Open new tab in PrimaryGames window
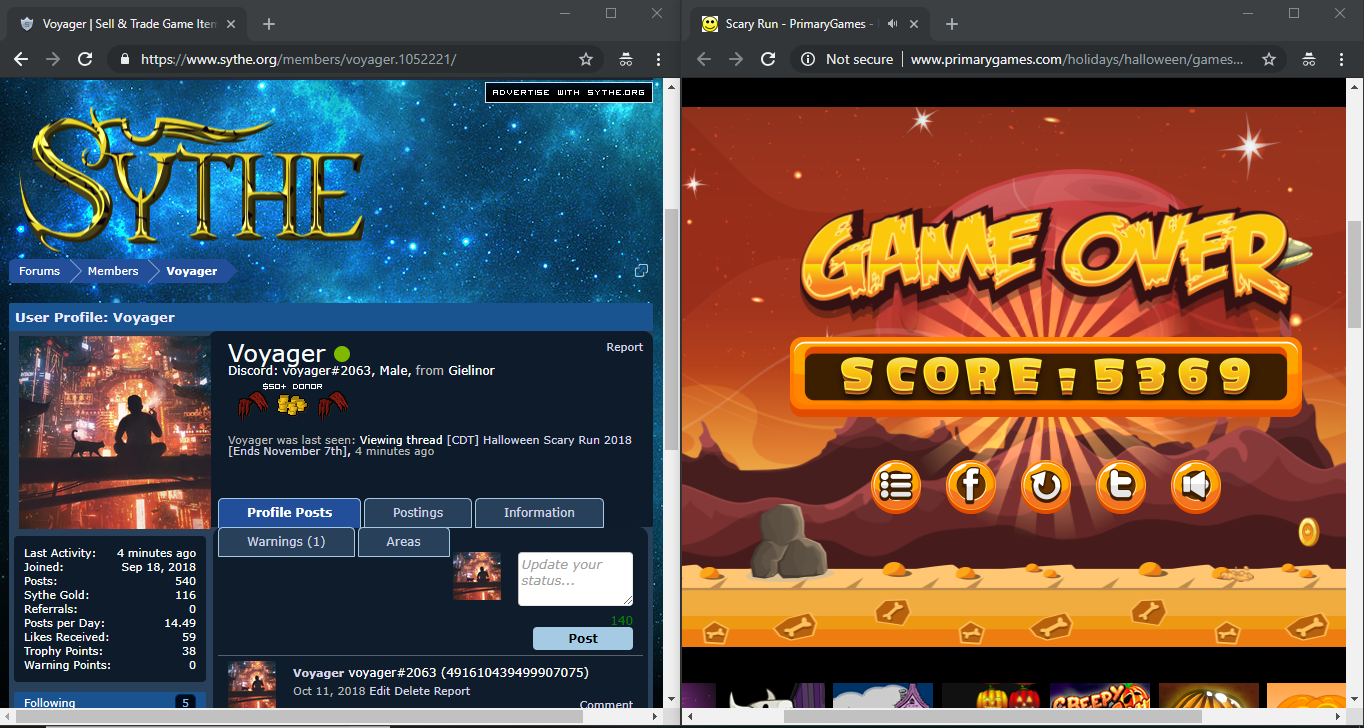1364x728 pixels. click(951, 23)
